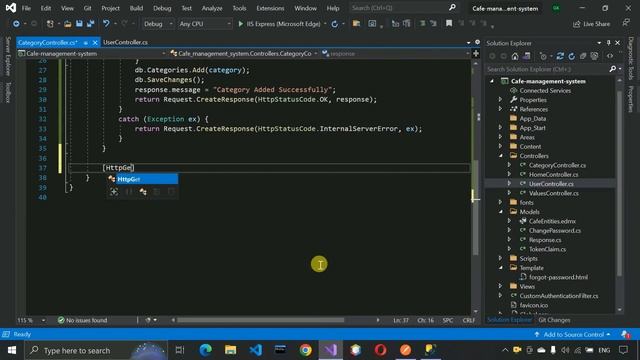Select CustomAuthenticationFilter.cs file
The height and width of the screenshot is (360, 640).
point(558,296)
